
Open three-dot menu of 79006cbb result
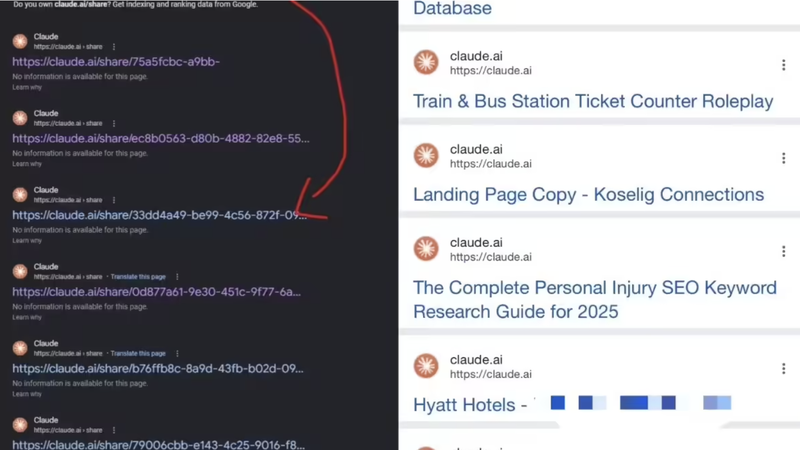(x=114, y=430)
